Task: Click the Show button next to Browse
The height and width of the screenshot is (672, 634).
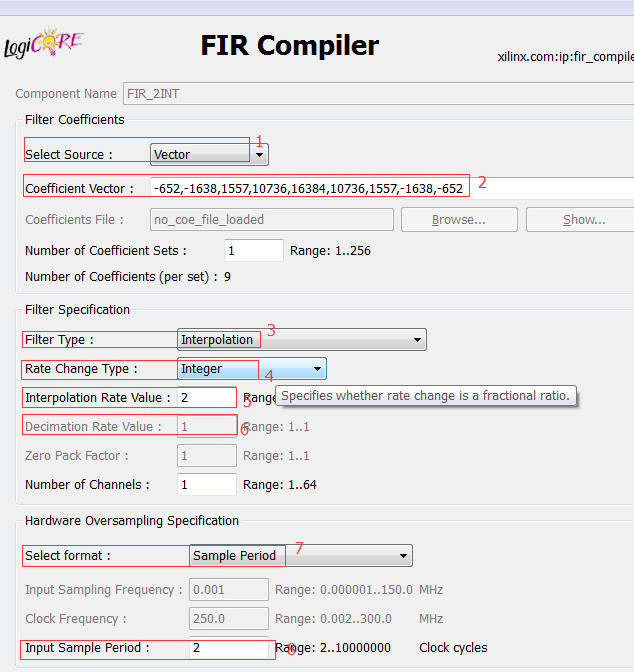Action: coord(580,219)
